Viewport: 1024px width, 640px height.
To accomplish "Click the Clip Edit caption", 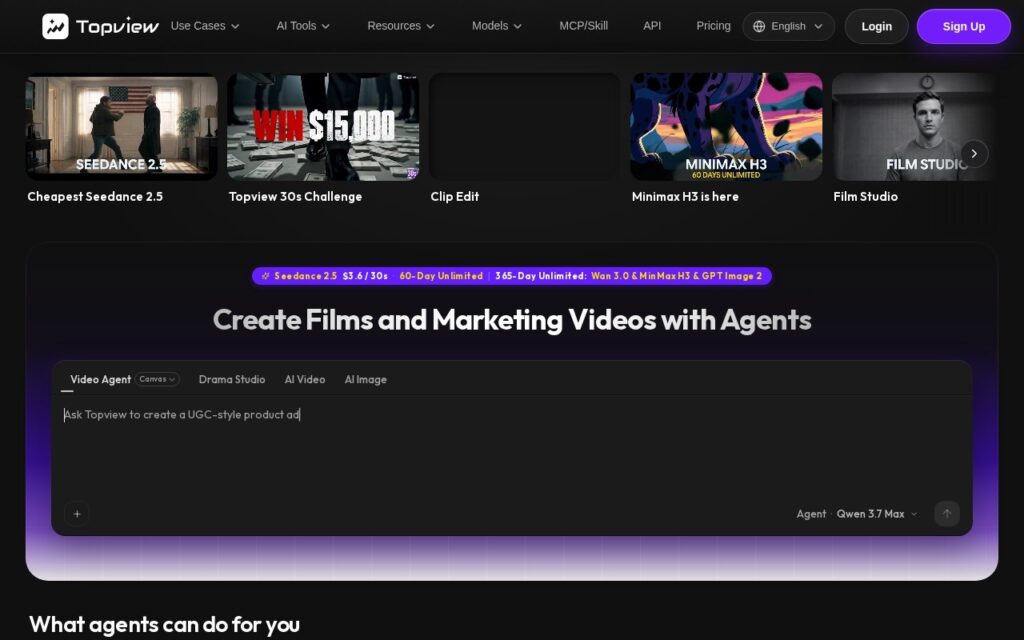I will tap(455, 197).
